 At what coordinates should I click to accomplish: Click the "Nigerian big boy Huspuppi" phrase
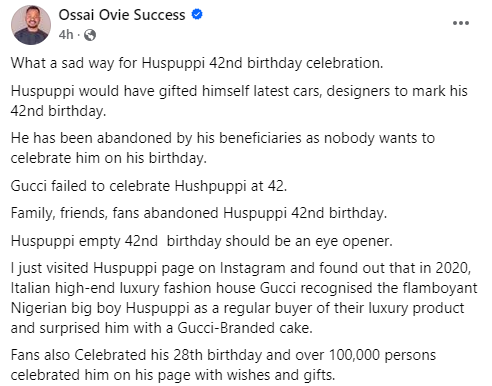point(100,308)
